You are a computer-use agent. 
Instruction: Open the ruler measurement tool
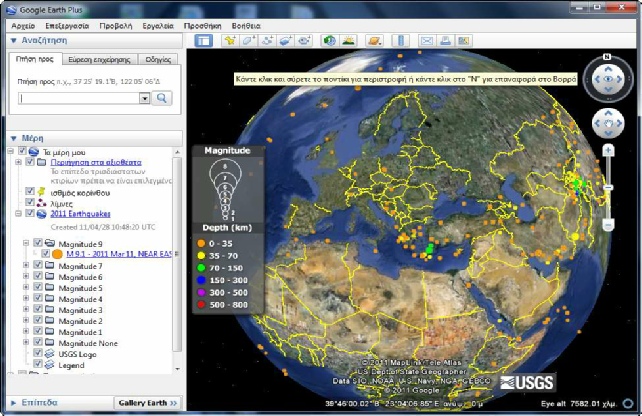click(400, 41)
